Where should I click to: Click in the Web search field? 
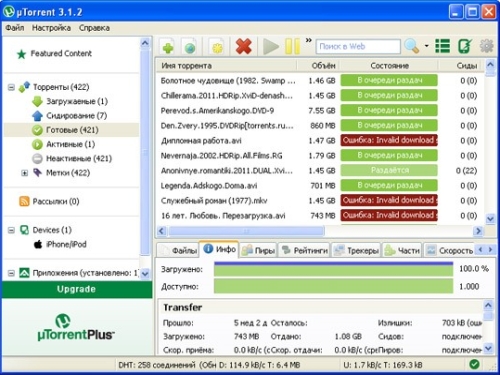[358, 46]
